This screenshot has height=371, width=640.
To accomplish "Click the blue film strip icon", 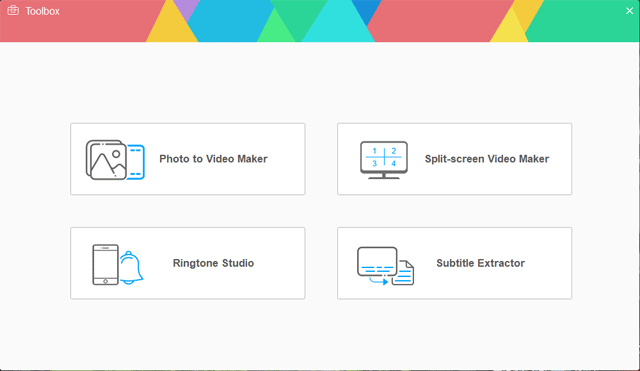I will pos(136,162).
